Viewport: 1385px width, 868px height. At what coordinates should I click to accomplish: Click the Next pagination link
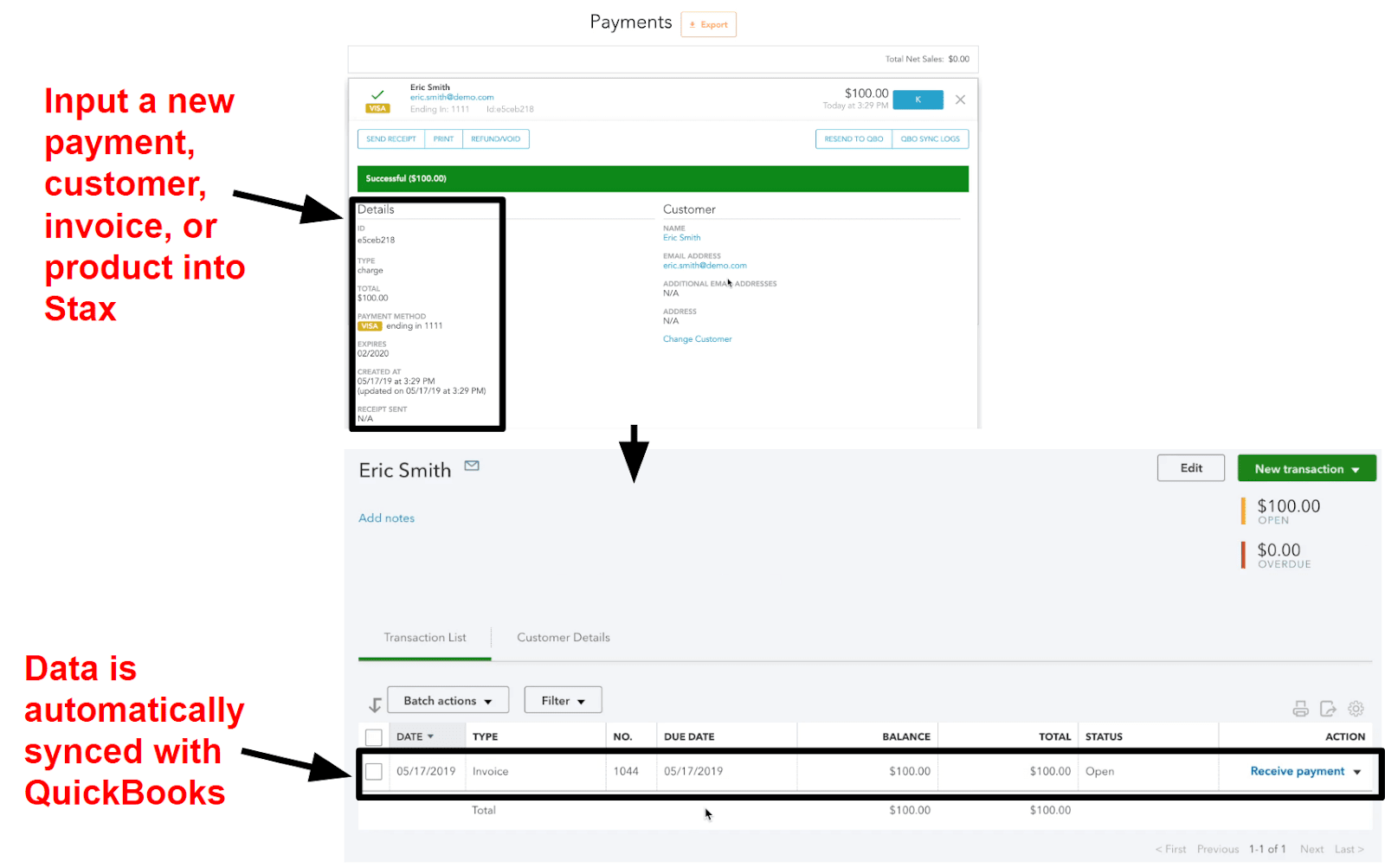1311,849
